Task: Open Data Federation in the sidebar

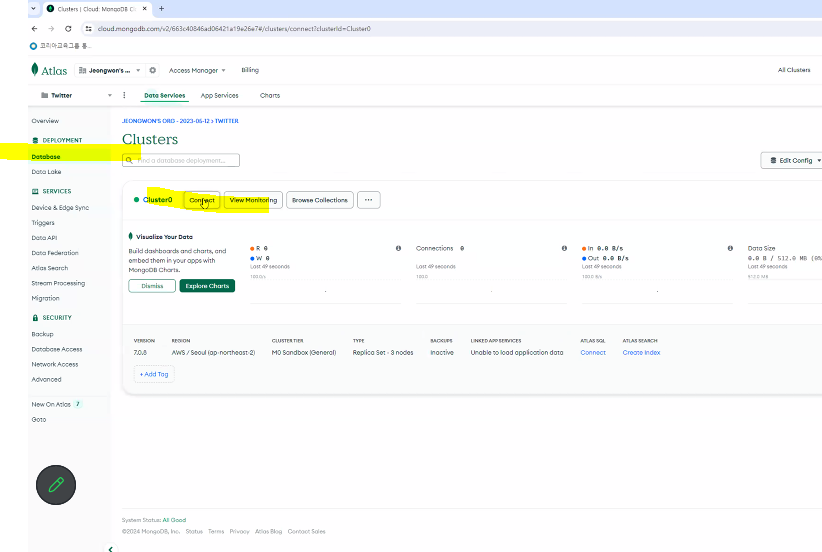Action: point(55,253)
